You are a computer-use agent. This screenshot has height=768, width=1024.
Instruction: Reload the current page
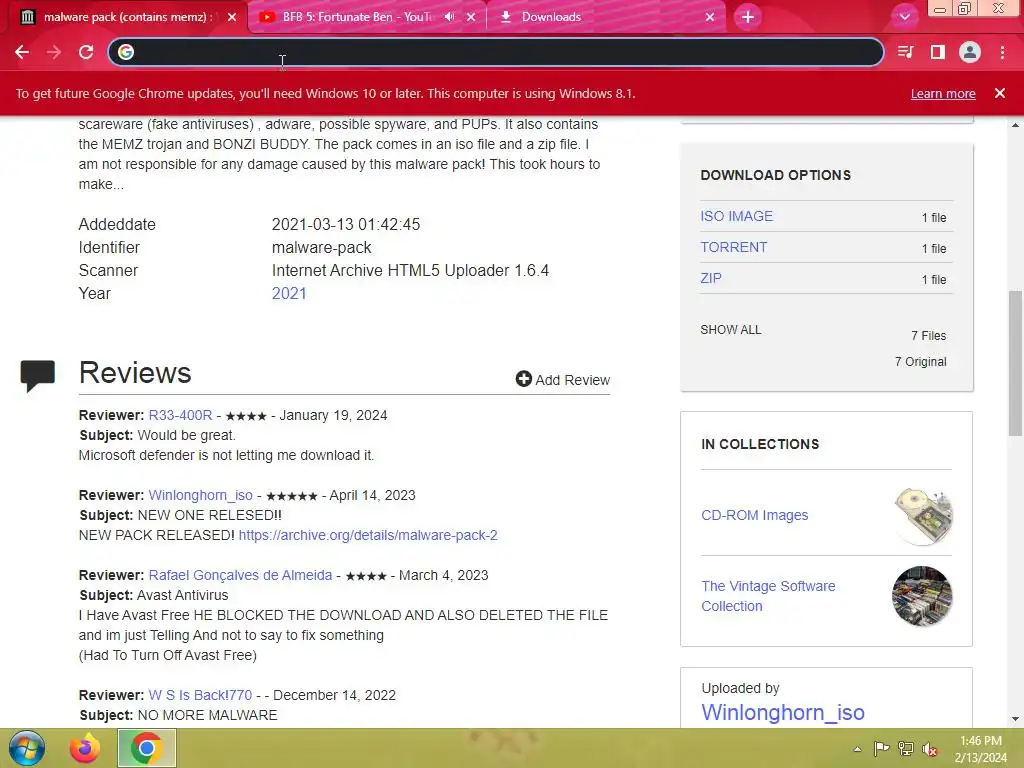[x=86, y=52]
